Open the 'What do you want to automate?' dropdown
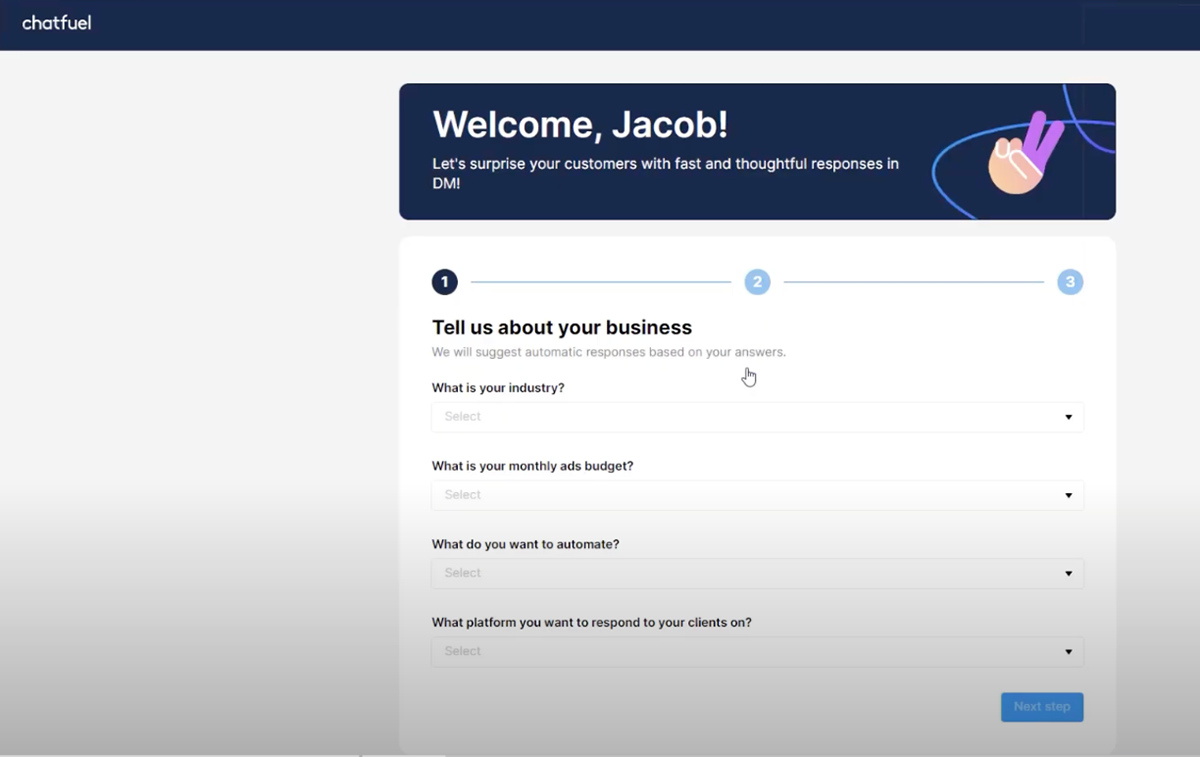The image size is (1200, 757). 757,573
